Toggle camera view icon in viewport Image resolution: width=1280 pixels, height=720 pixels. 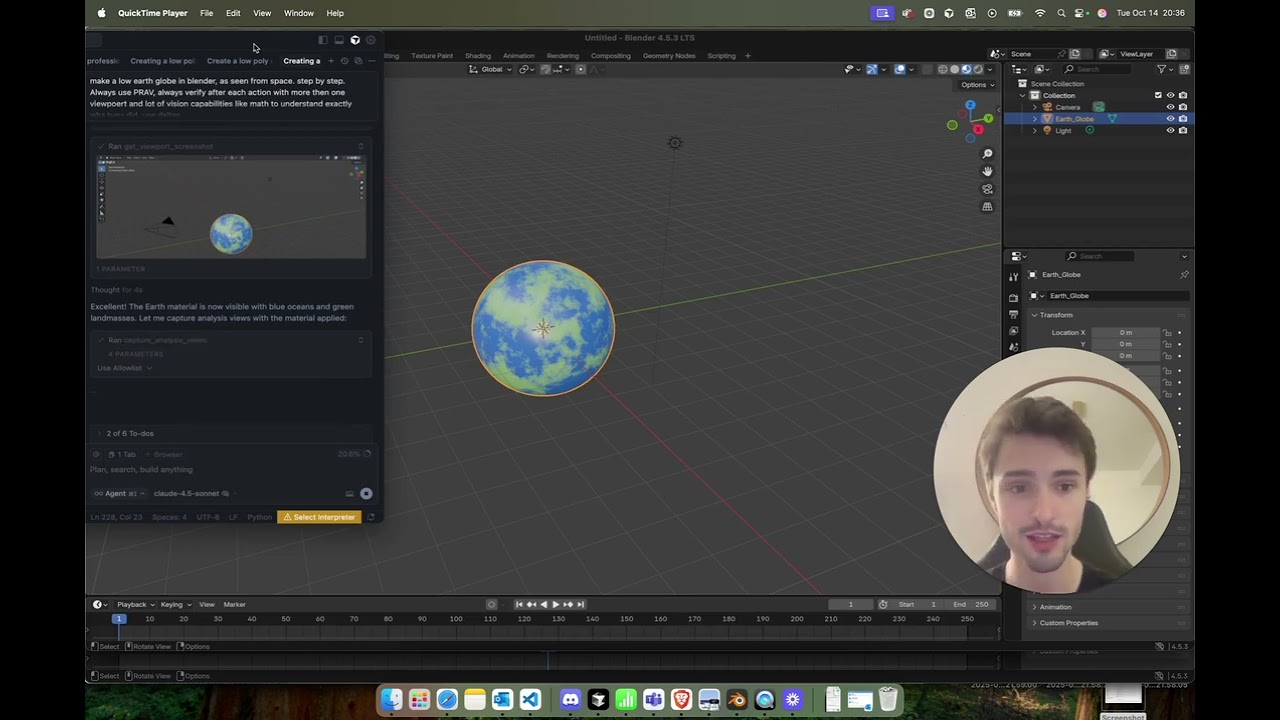(x=987, y=189)
